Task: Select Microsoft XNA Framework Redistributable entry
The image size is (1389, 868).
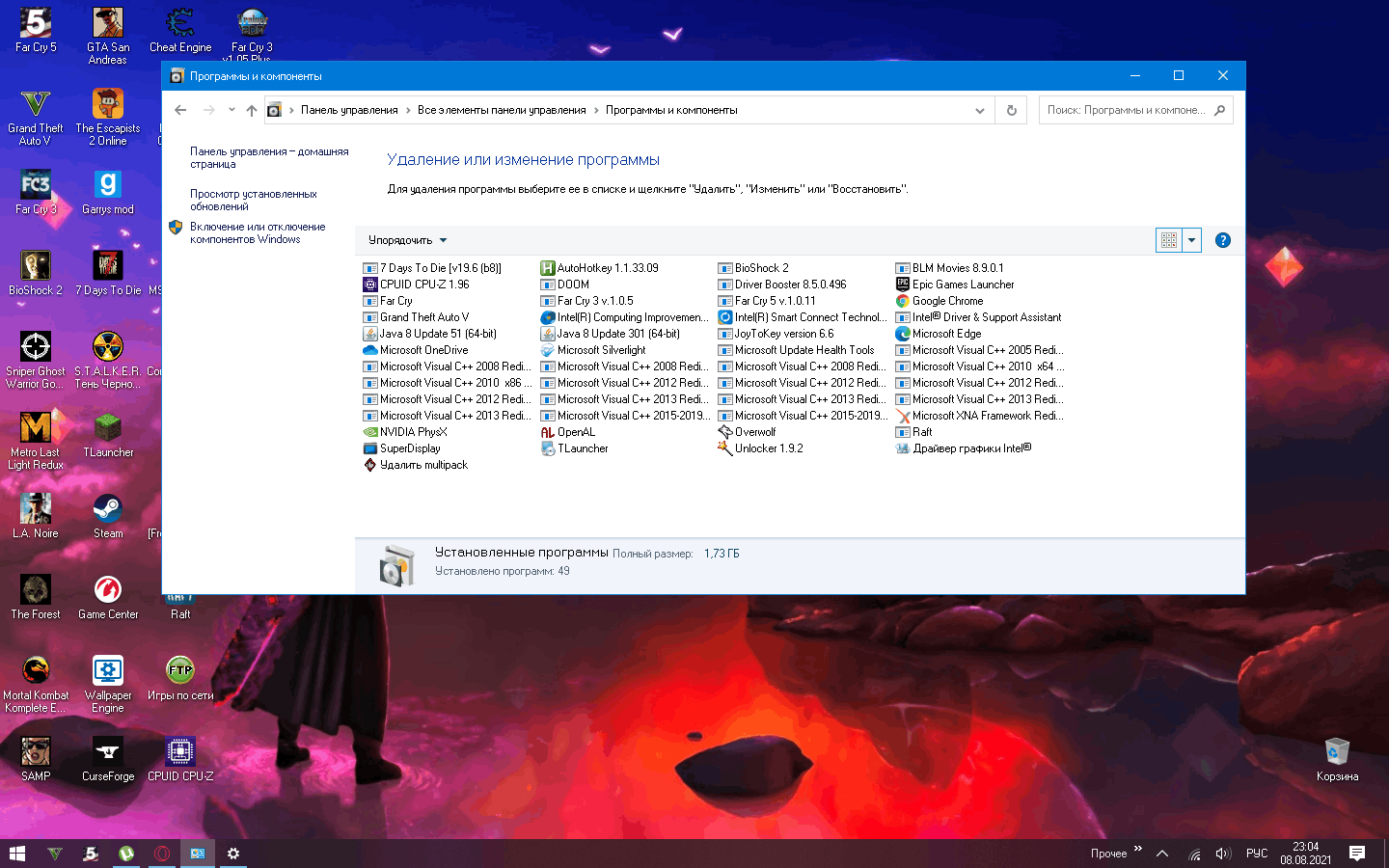Action: [979, 416]
